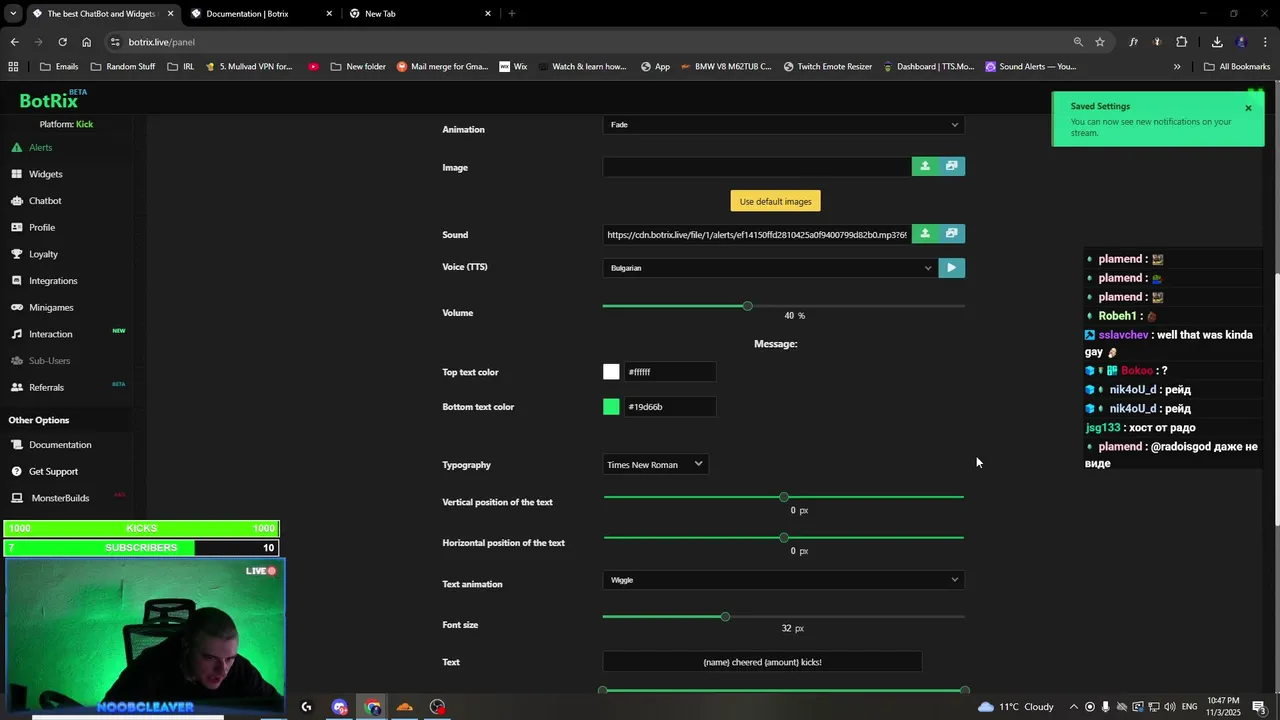Viewport: 1280px width, 720px height.
Task: Open Chrome from the taskbar
Action: pos(373,707)
